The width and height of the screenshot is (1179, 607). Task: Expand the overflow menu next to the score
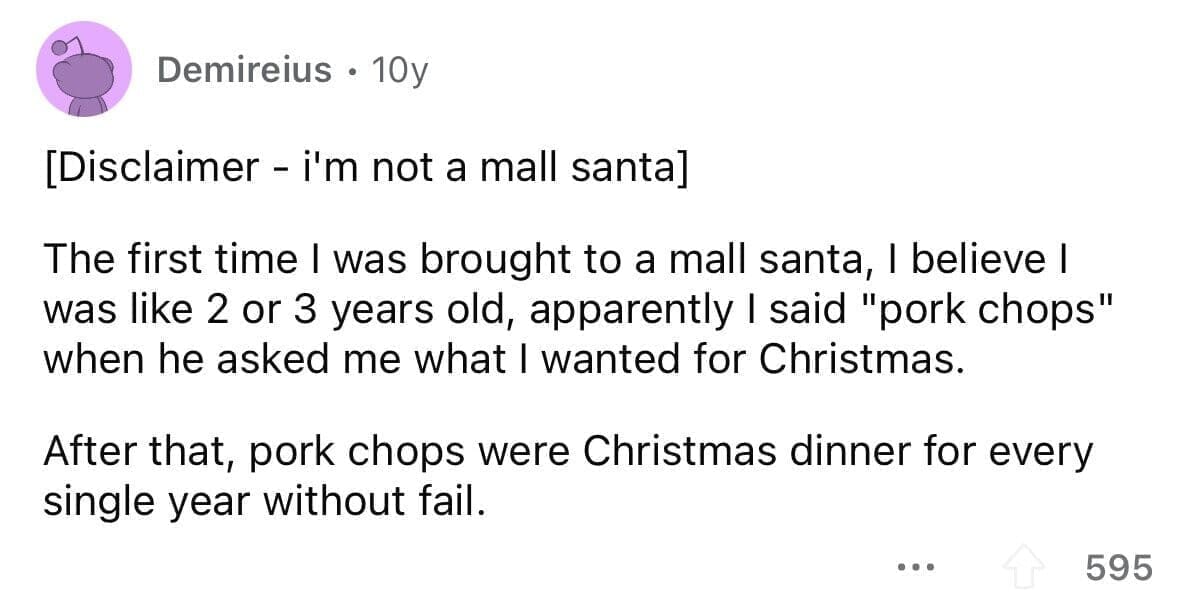(x=915, y=566)
